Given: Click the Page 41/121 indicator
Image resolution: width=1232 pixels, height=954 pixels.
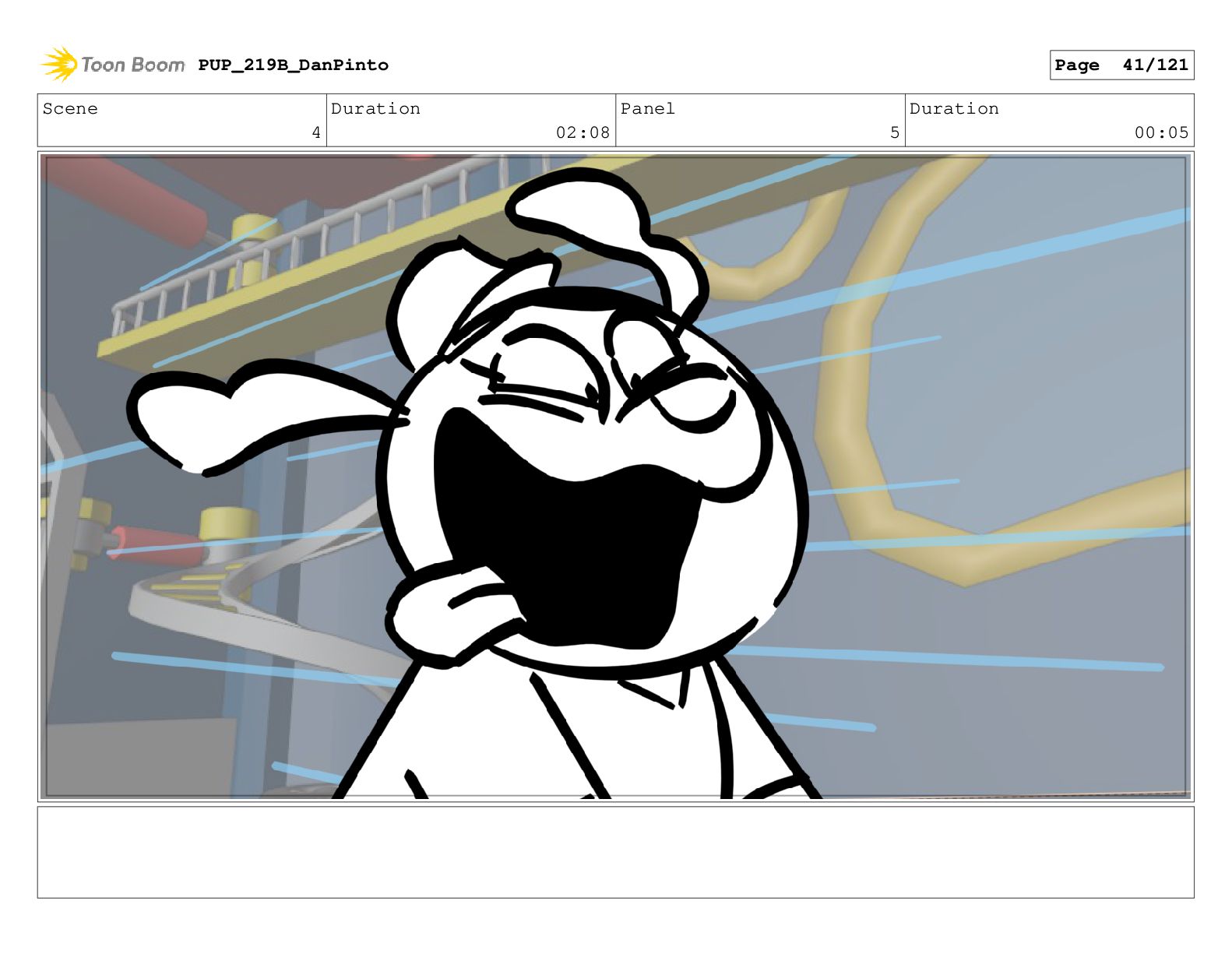Looking at the screenshot, I should tap(1121, 65).
